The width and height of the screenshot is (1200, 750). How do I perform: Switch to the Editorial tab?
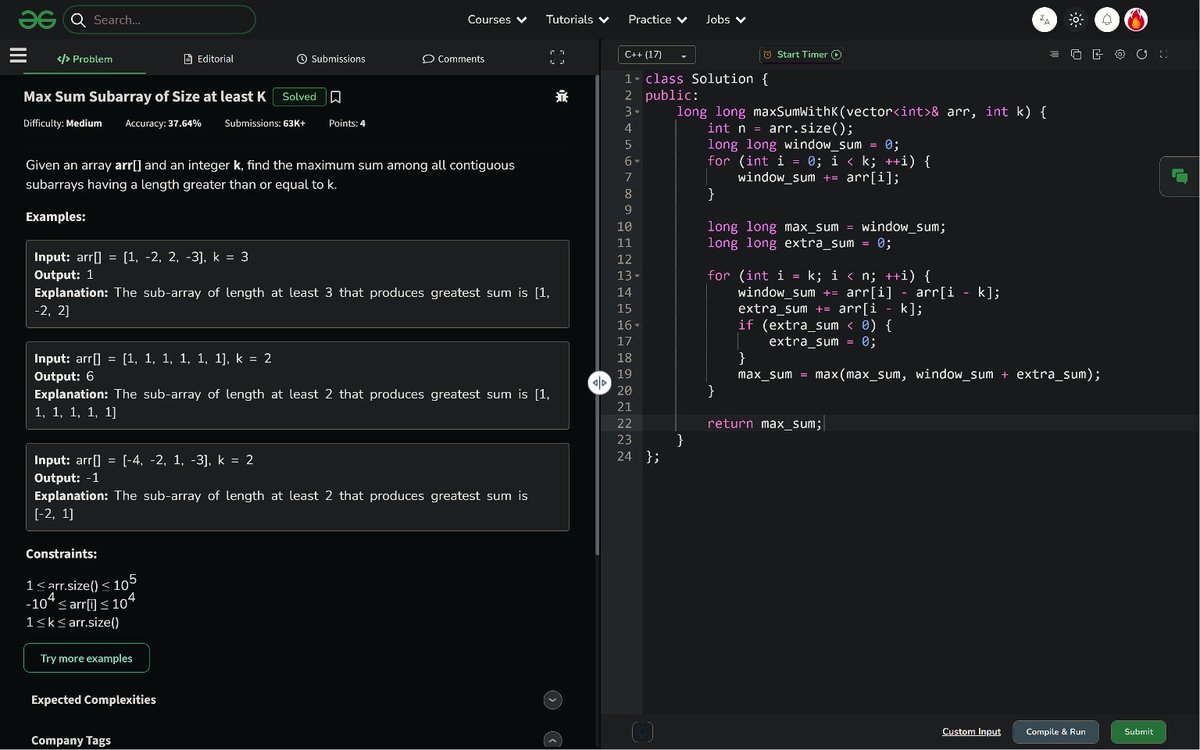pos(209,59)
